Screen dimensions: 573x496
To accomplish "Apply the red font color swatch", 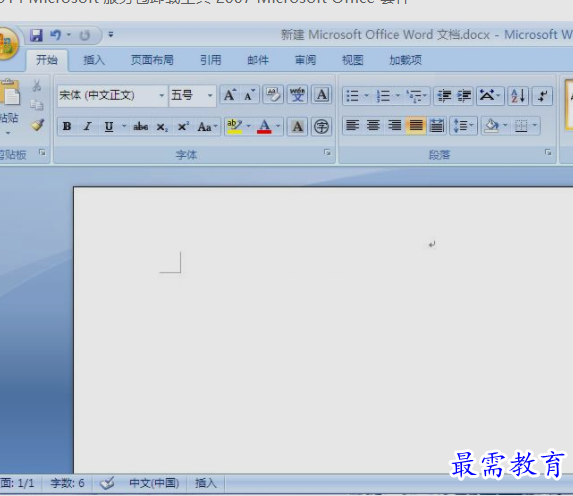I will pos(264,127).
